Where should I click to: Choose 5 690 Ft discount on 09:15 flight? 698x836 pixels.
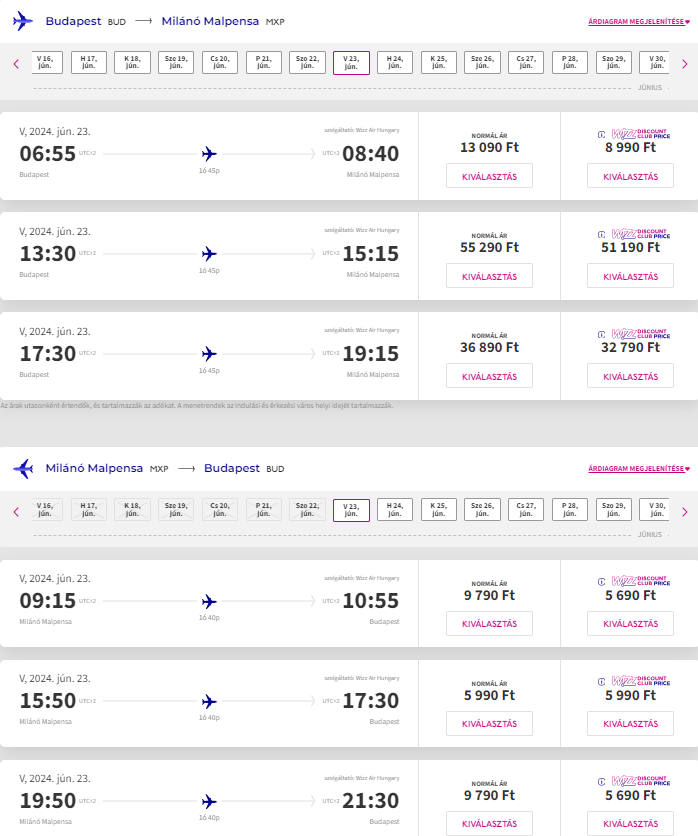click(630, 623)
